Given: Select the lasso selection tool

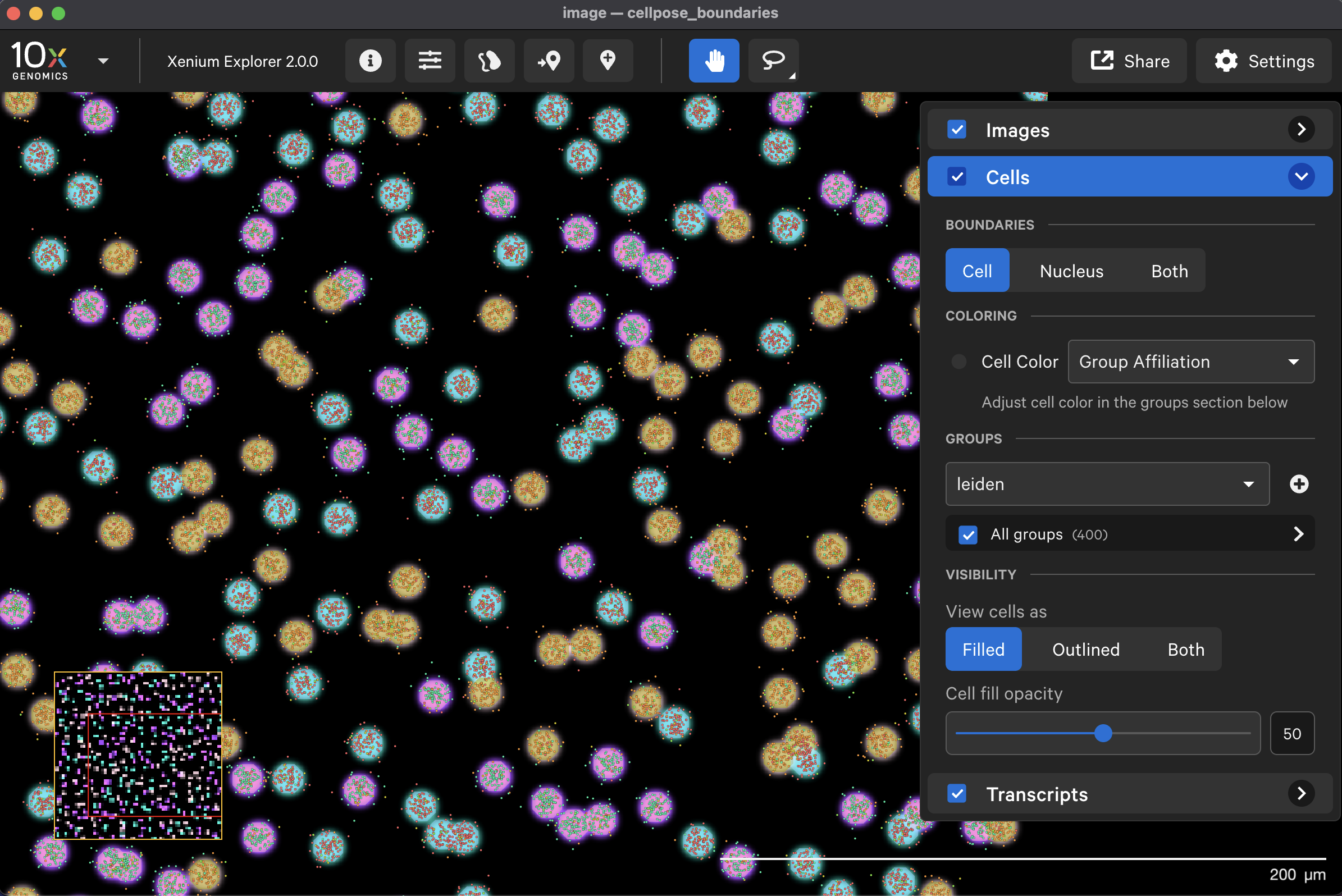Looking at the screenshot, I should click(x=773, y=61).
